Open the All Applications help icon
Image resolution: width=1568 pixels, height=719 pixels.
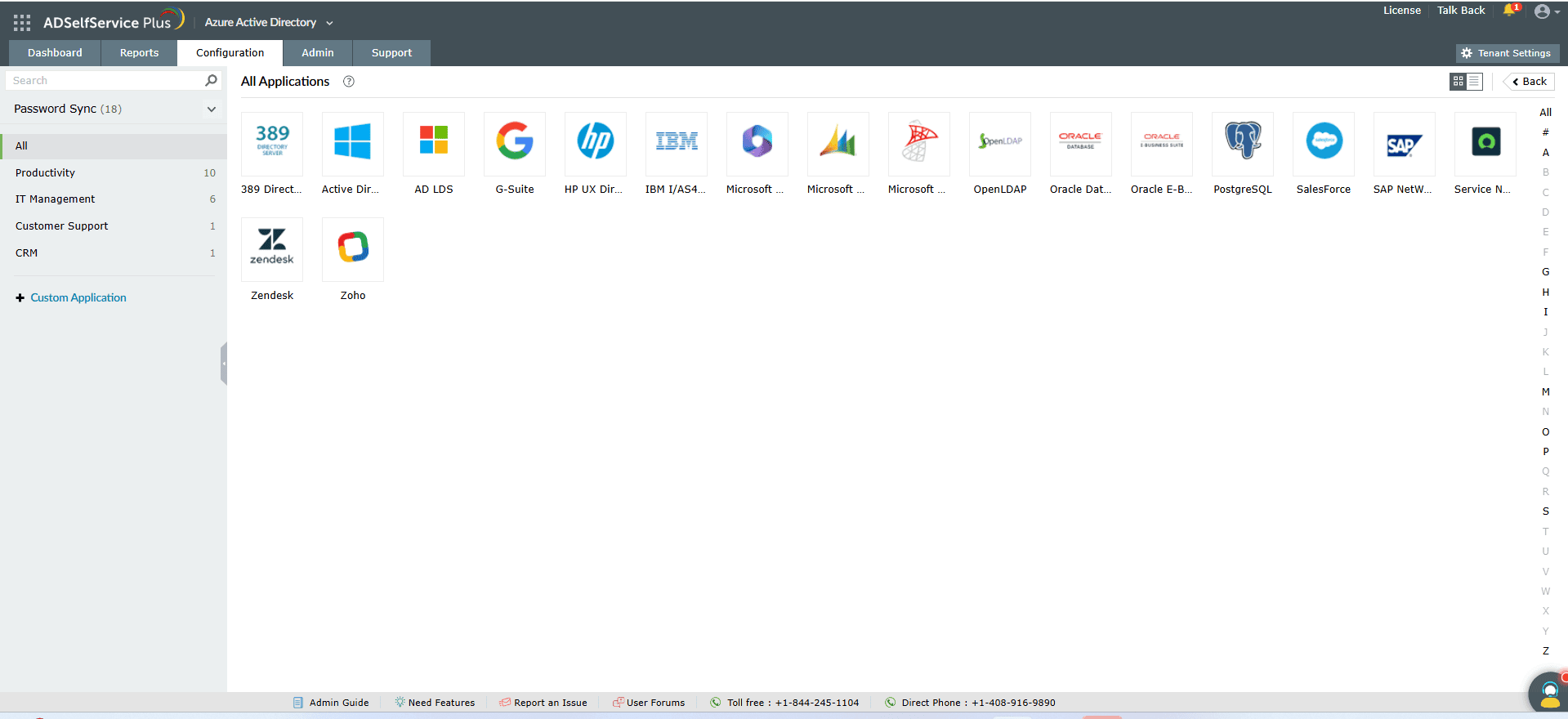pyautogui.click(x=349, y=82)
